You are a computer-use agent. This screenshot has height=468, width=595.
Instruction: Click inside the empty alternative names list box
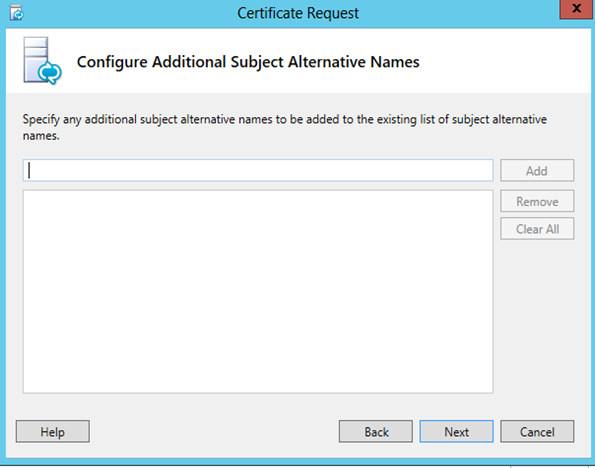[x=258, y=292]
